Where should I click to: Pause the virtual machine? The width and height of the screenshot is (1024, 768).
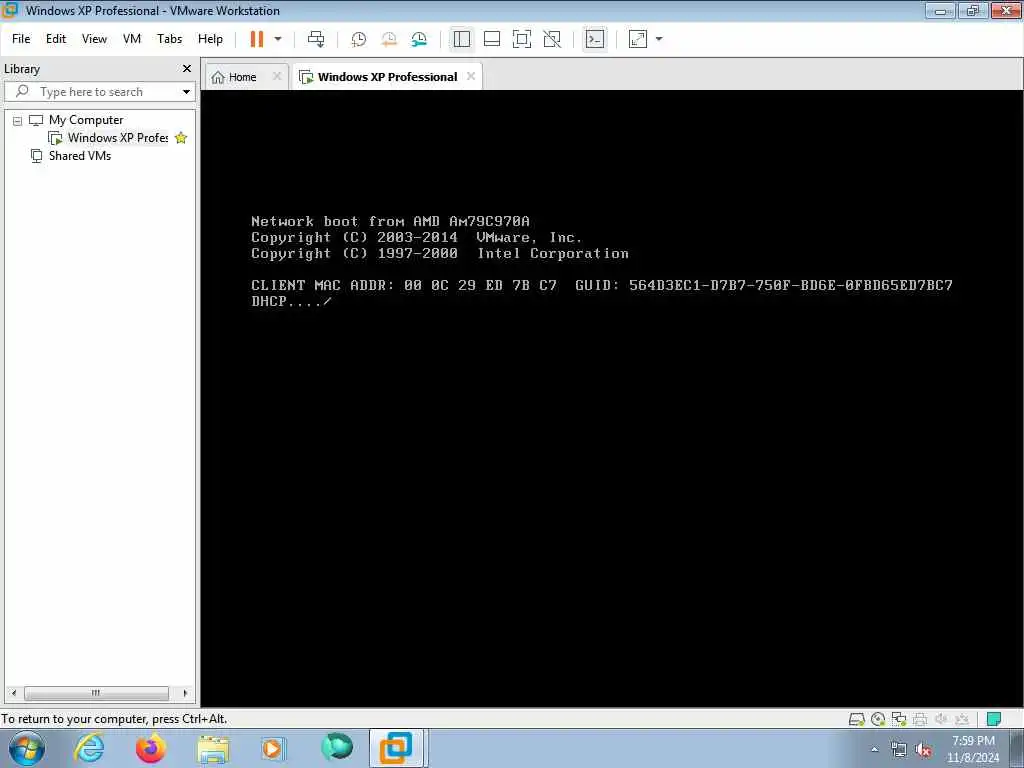[x=257, y=39]
